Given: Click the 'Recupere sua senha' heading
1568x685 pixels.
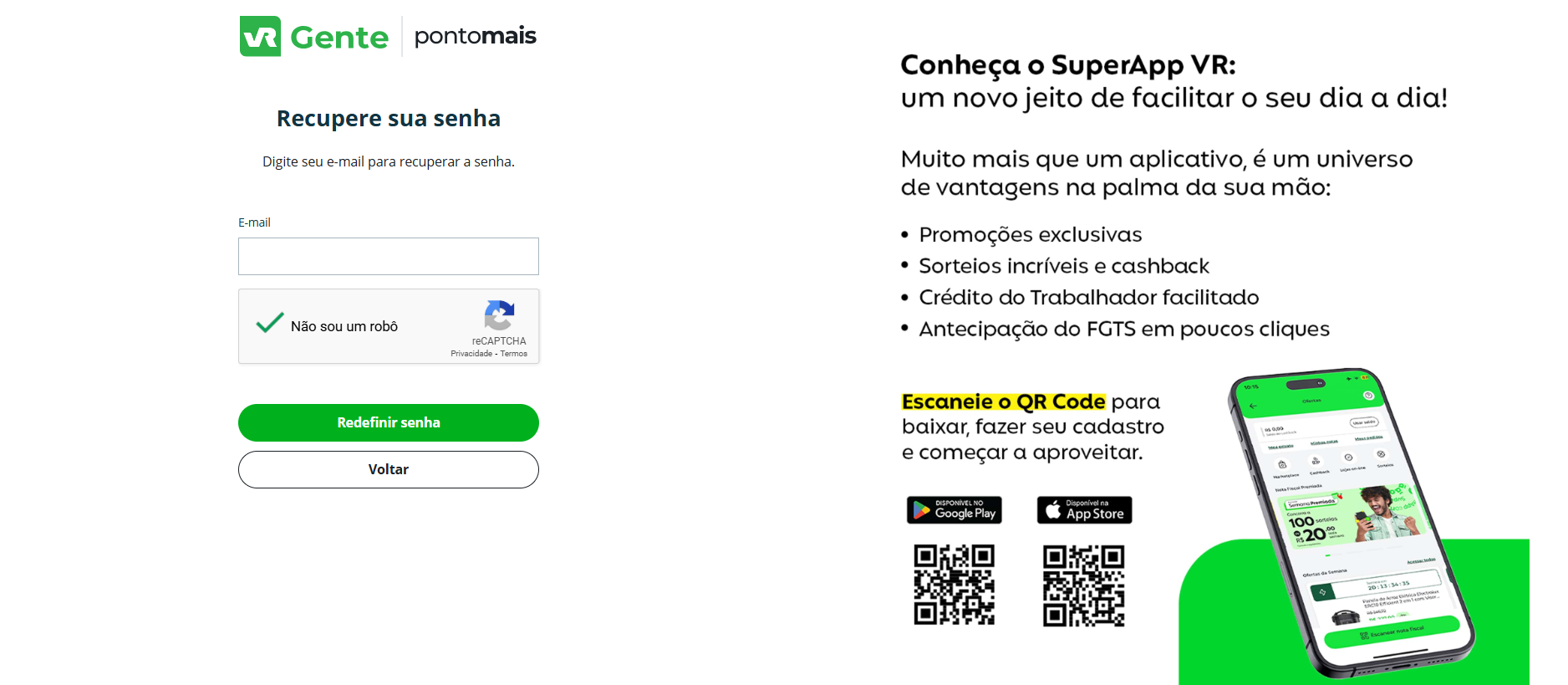Looking at the screenshot, I should coord(389,119).
